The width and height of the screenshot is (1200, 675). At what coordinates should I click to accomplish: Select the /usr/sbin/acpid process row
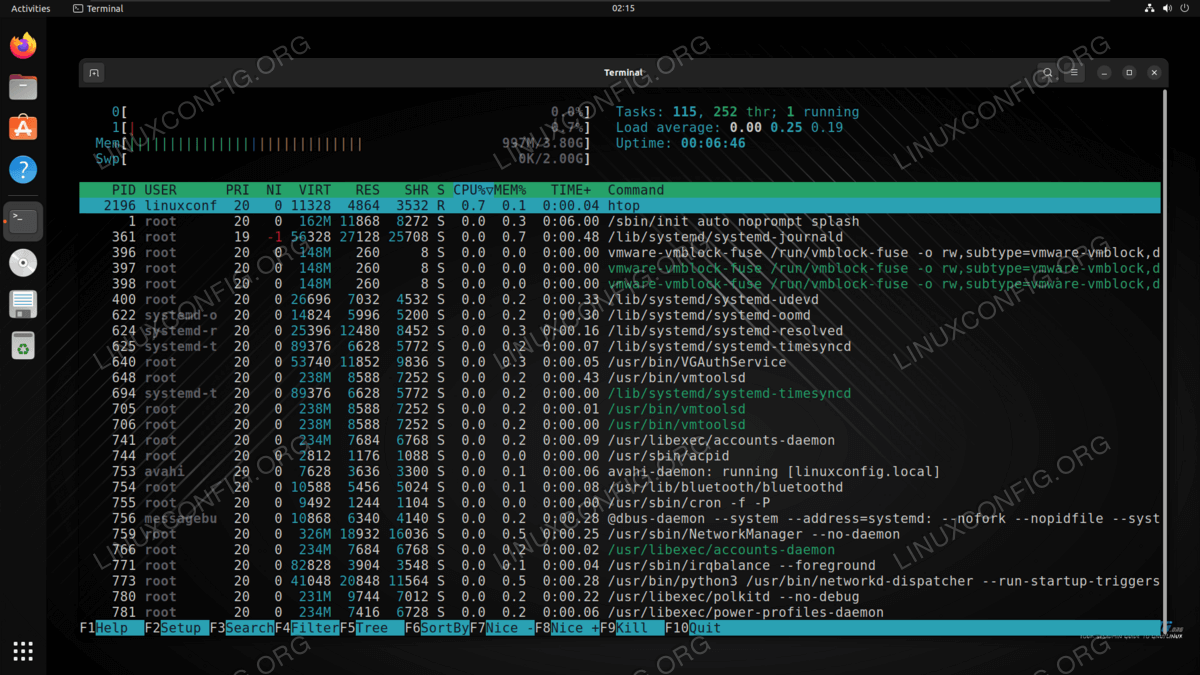tap(620, 456)
